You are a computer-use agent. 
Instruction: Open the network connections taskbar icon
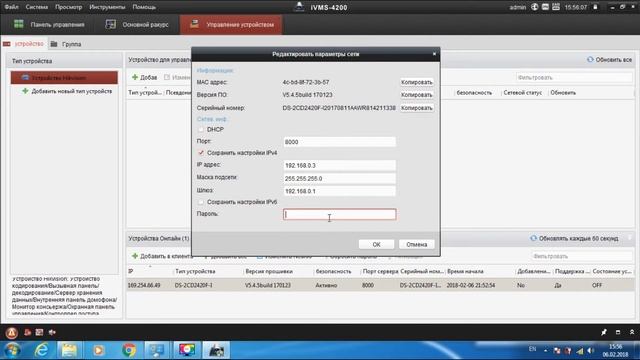[157, 350]
